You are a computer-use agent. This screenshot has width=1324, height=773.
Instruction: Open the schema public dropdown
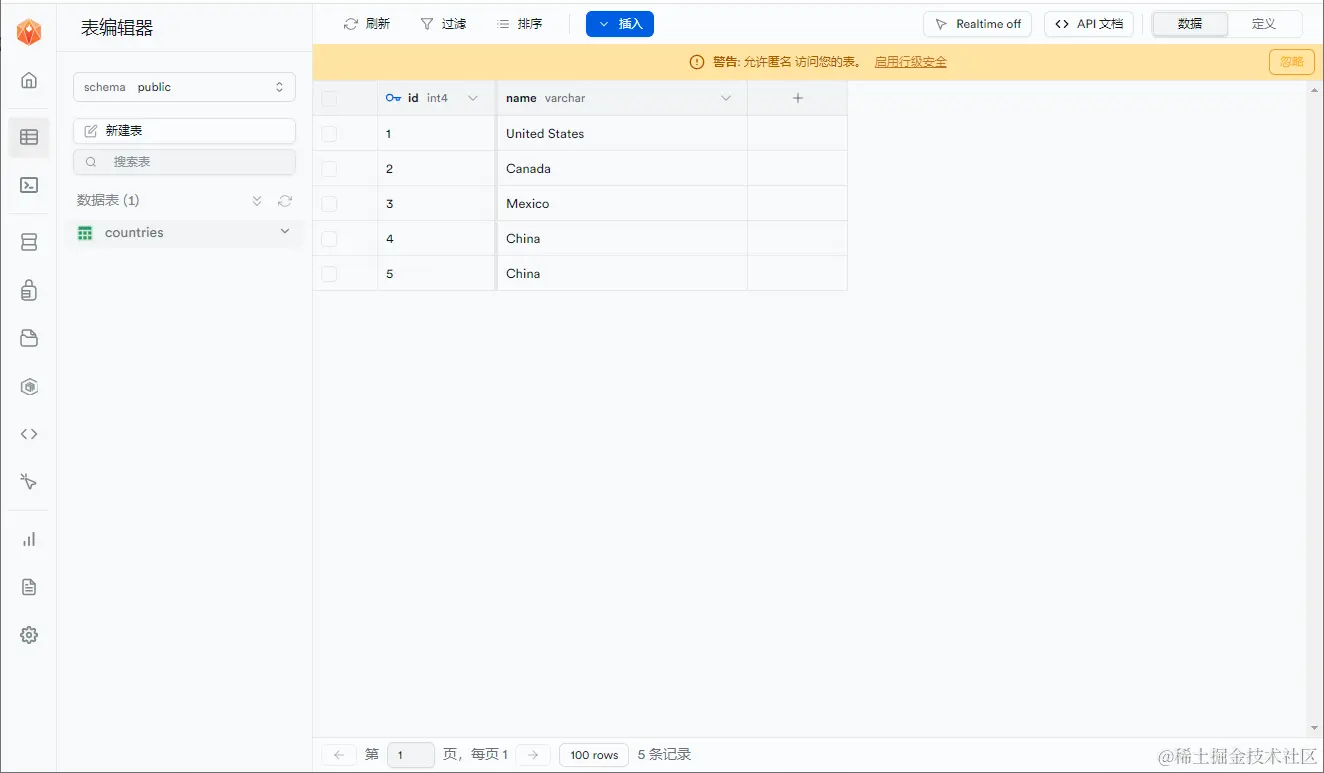coord(184,87)
